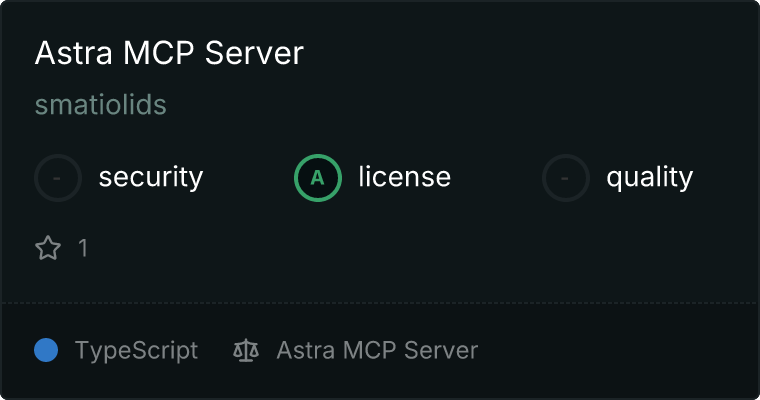Select the TypeScript language label
This screenshot has height=400, width=760.
pyautogui.click(x=136, y=351)
